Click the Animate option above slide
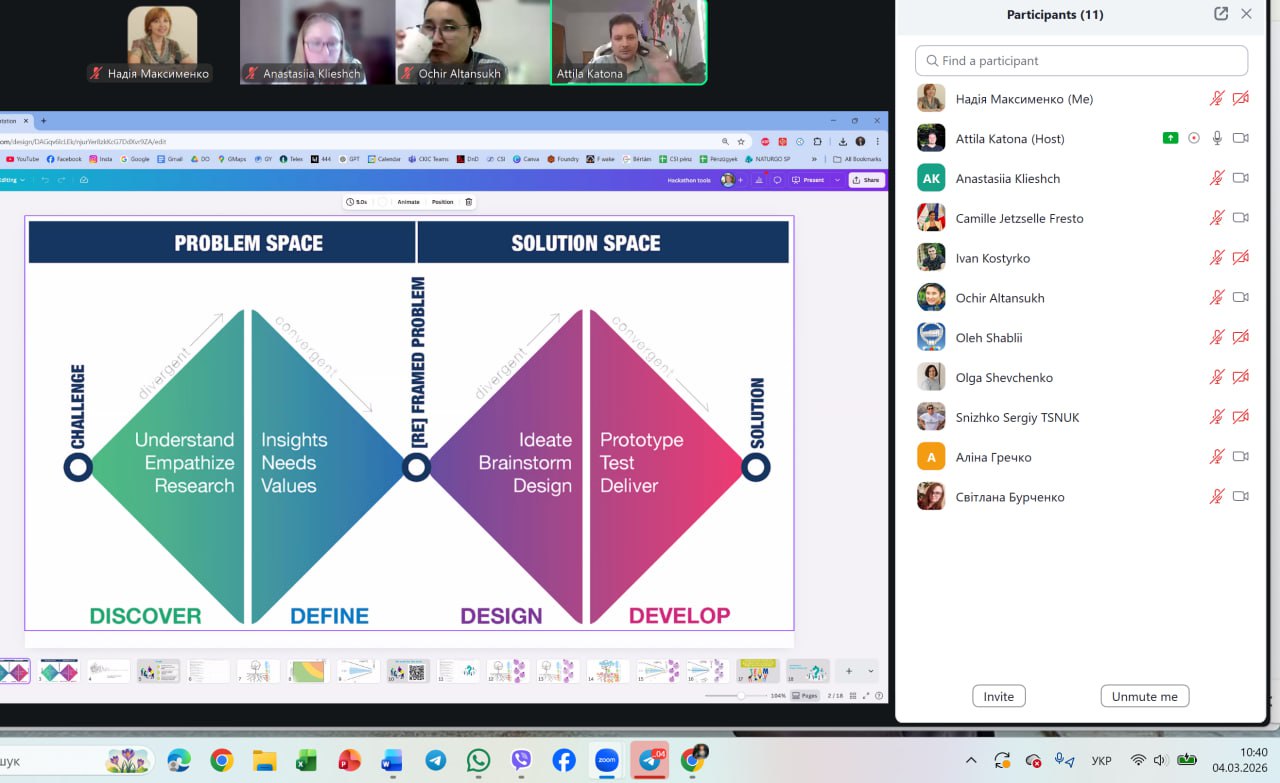 coord(408,202)
